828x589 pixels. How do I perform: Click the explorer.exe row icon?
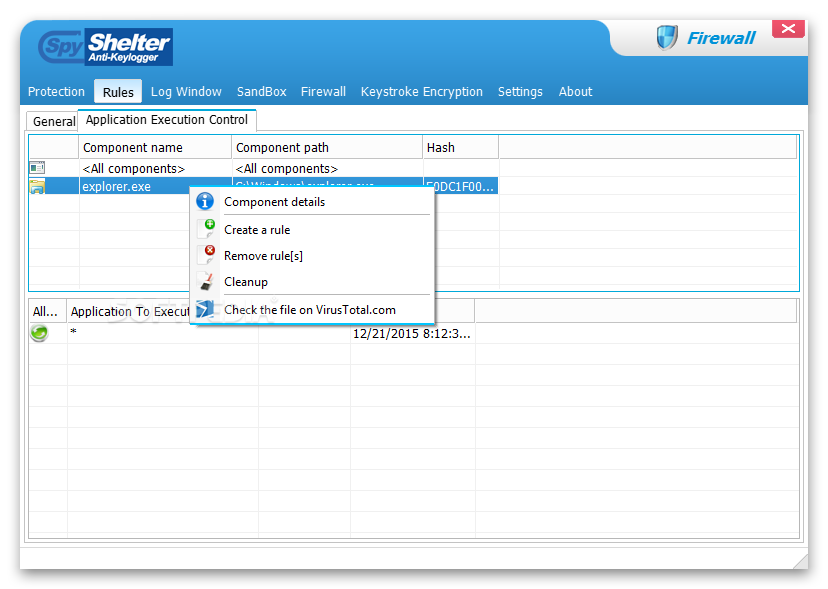click(37, 186)
